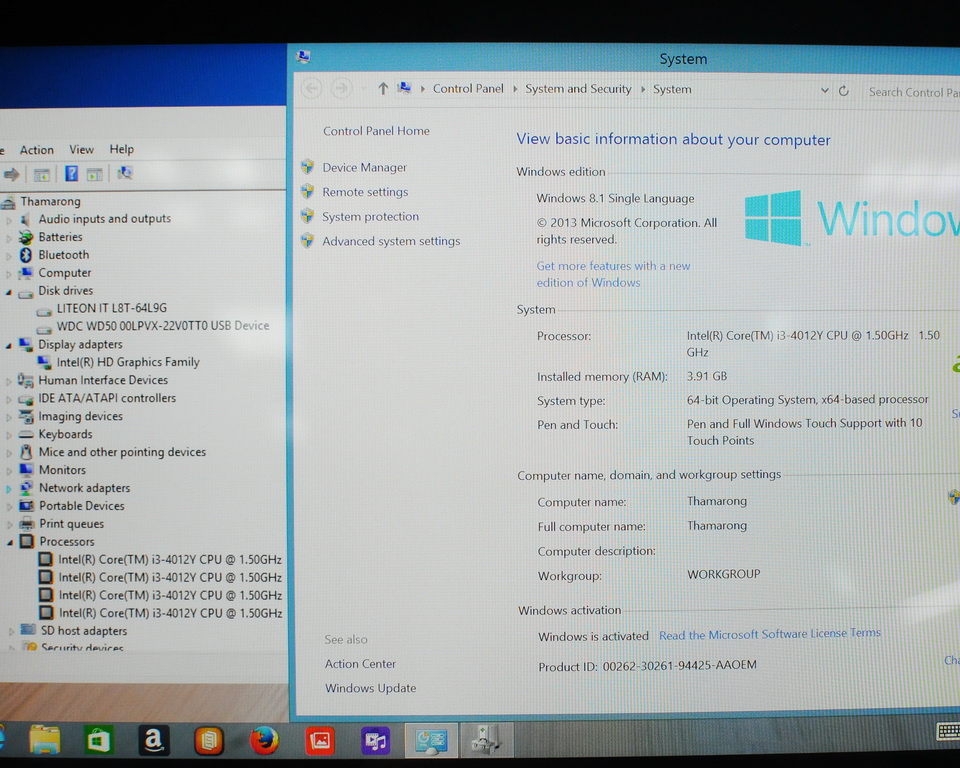Click System and Security in the breadcrumb
The image size is (960, 768).
point(578,89)
